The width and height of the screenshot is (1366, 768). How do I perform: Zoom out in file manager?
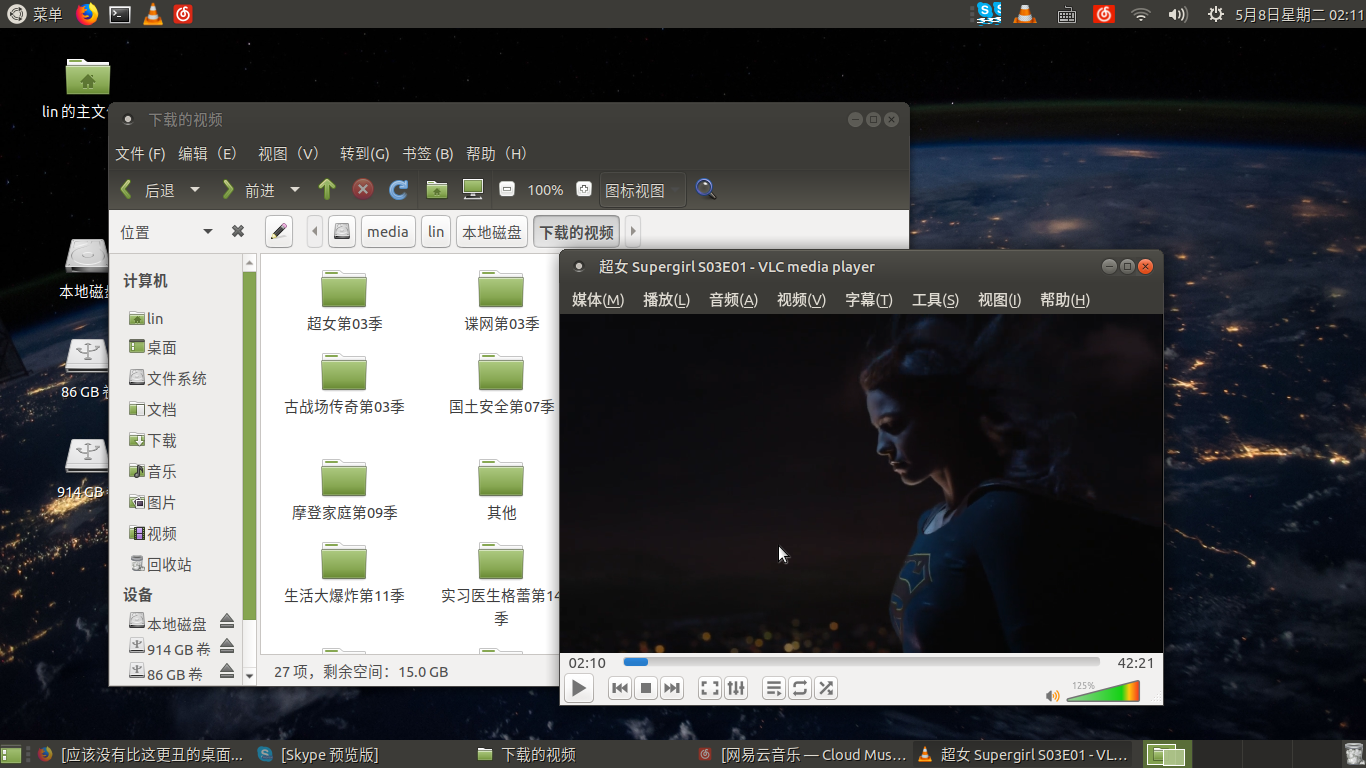(508, 189)
